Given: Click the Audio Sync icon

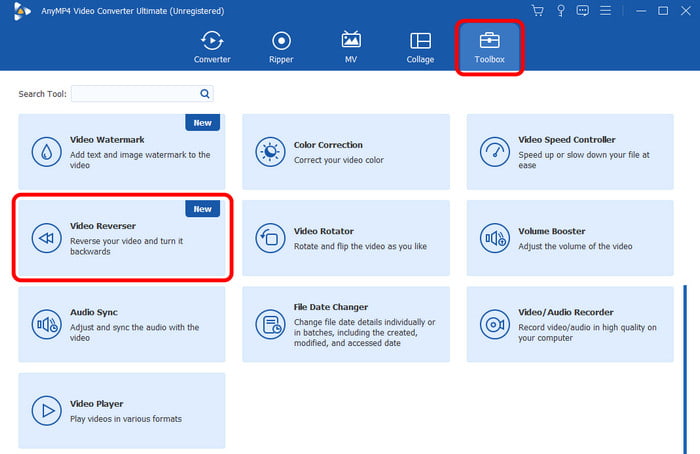Looking at the screenshot, I should tap(46, 324).
